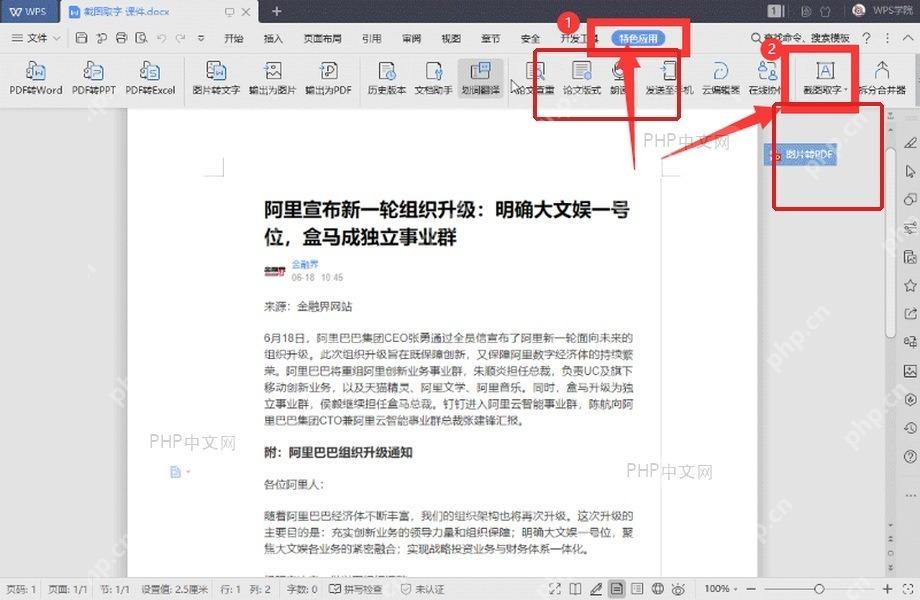Launch 图片转文字 image-to-text tool
This screenshot has width=920, height=600.
coord(216,78)
